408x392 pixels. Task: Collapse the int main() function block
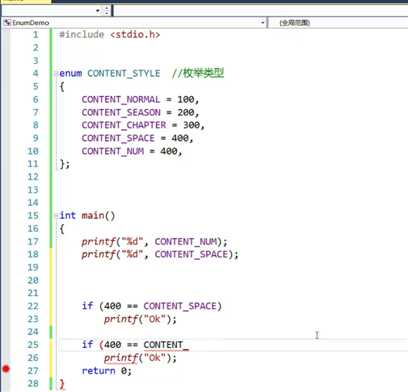coord(56,216)
